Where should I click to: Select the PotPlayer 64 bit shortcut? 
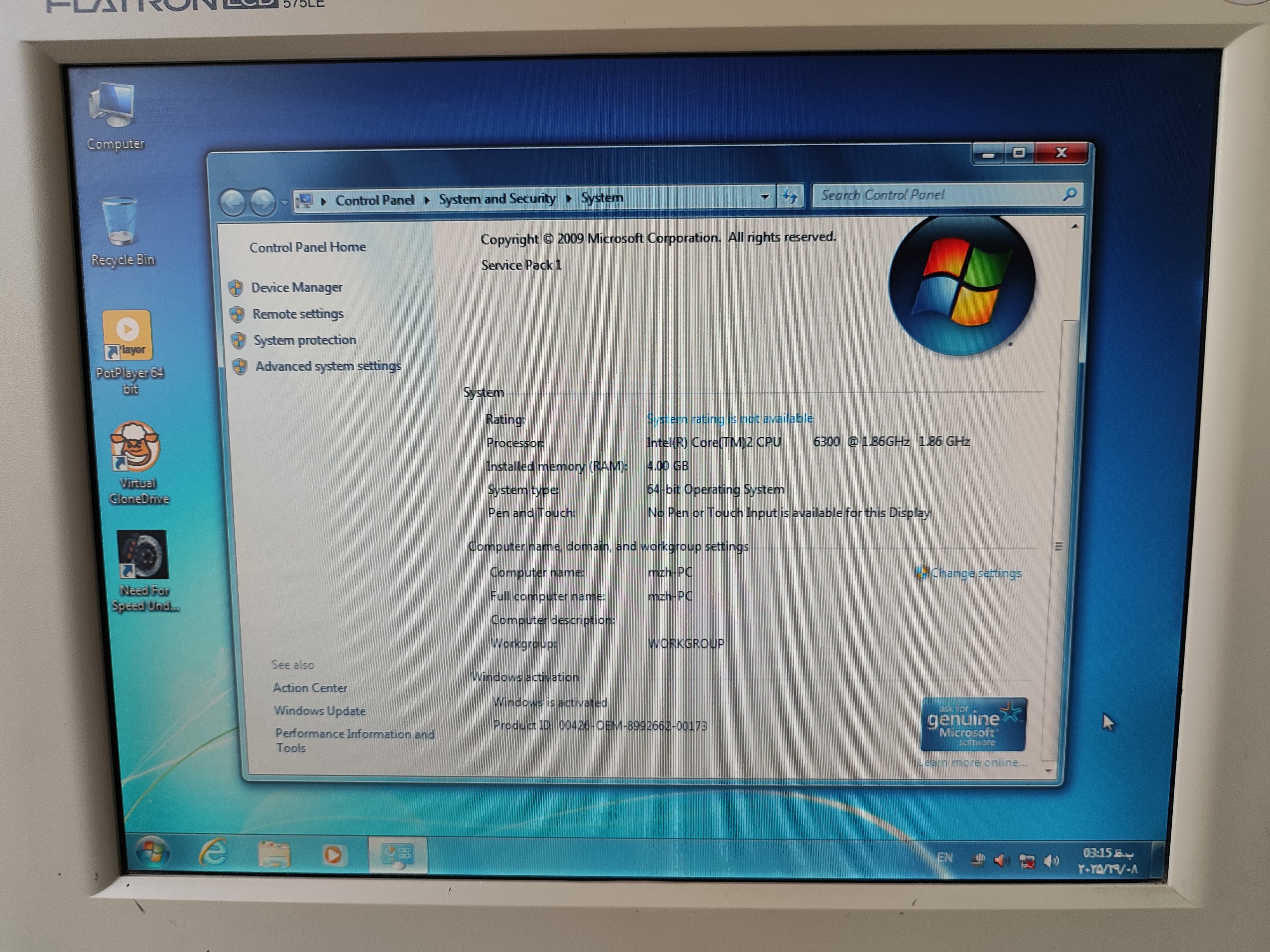[x=128, y=353]
